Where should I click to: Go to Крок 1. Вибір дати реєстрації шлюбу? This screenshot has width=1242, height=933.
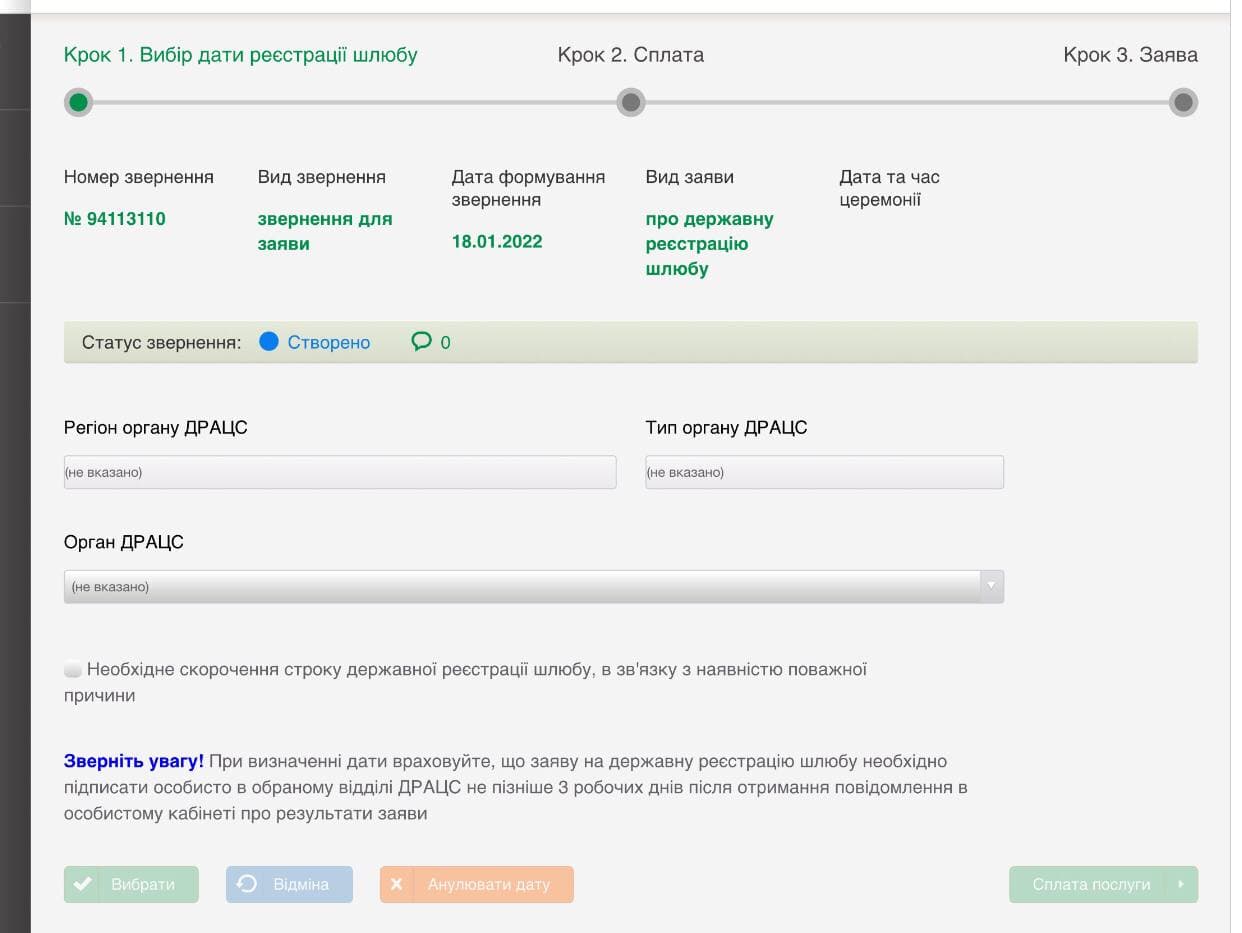pos(240,55)
